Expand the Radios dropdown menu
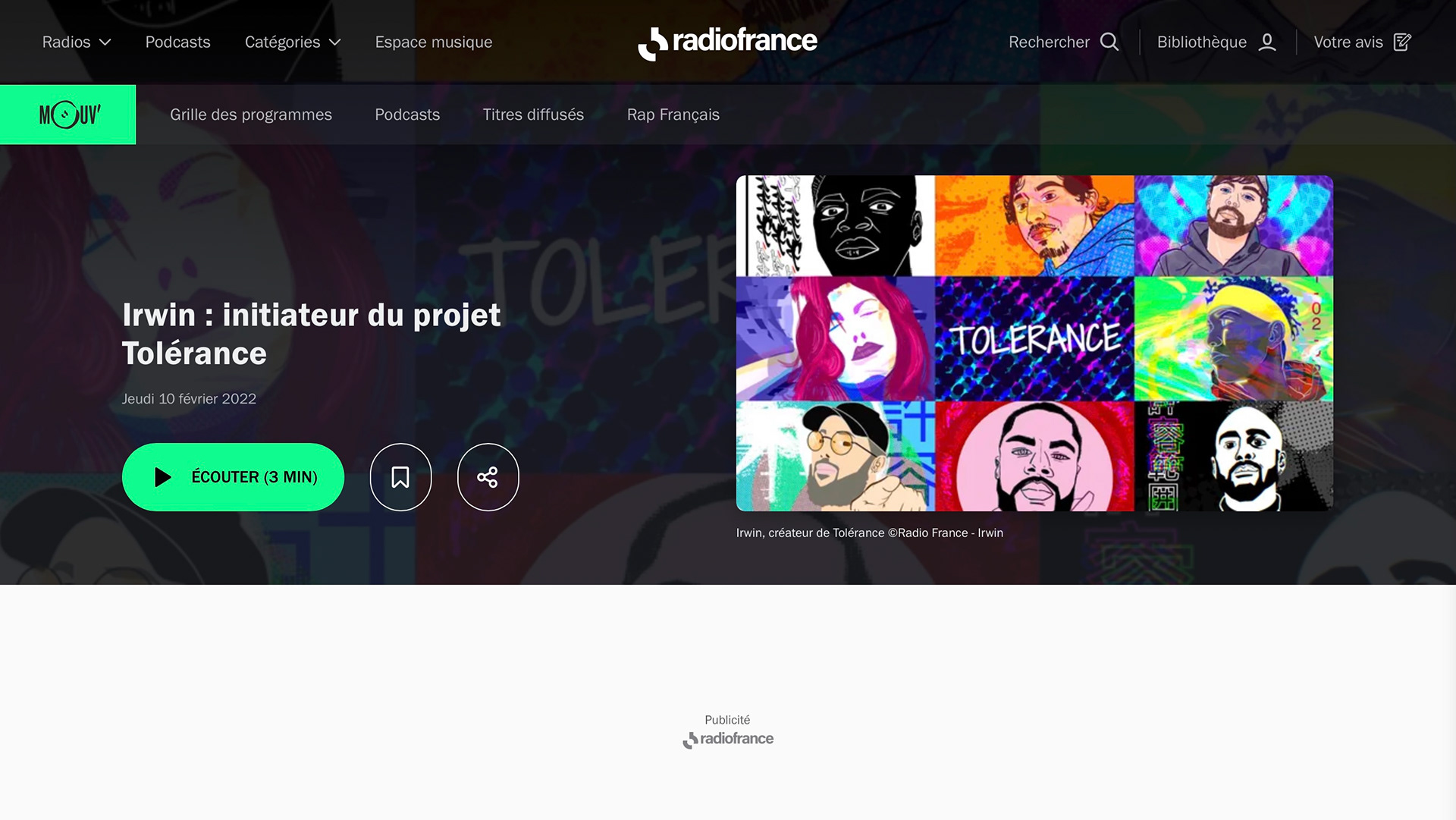1456x820 pixels. point(77,42)
